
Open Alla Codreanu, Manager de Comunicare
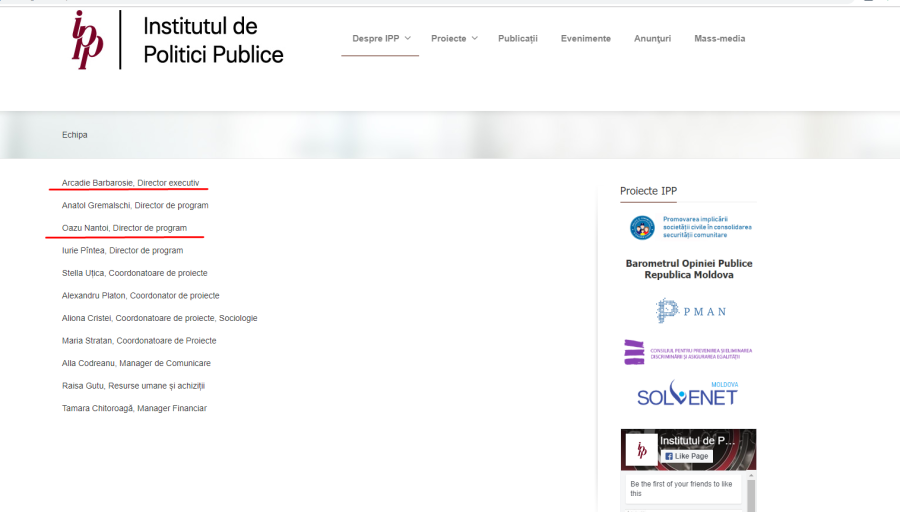pyautogui.click(x=136, y=363)
